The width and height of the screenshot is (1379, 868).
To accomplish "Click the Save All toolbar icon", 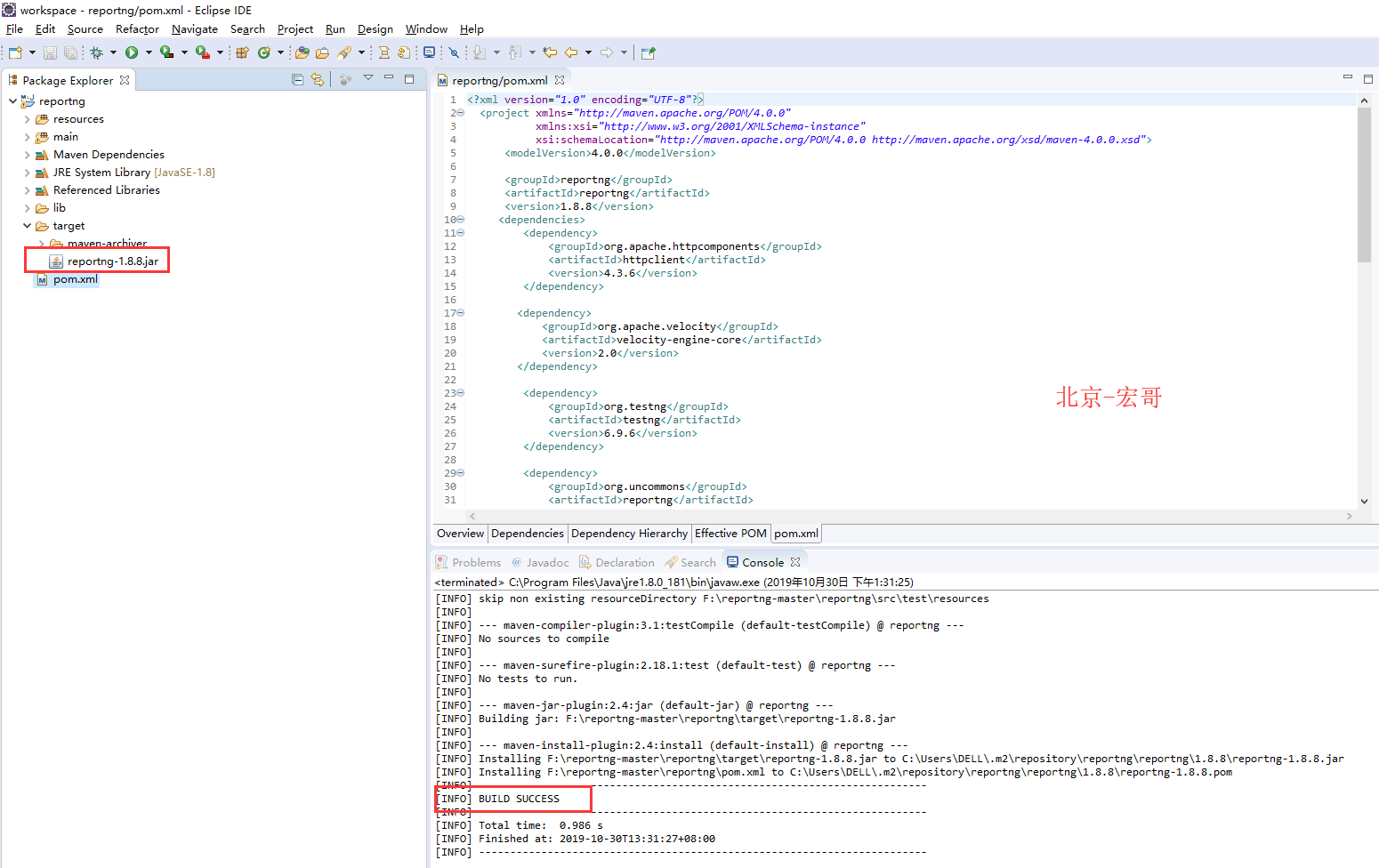I will click(70, 52).
